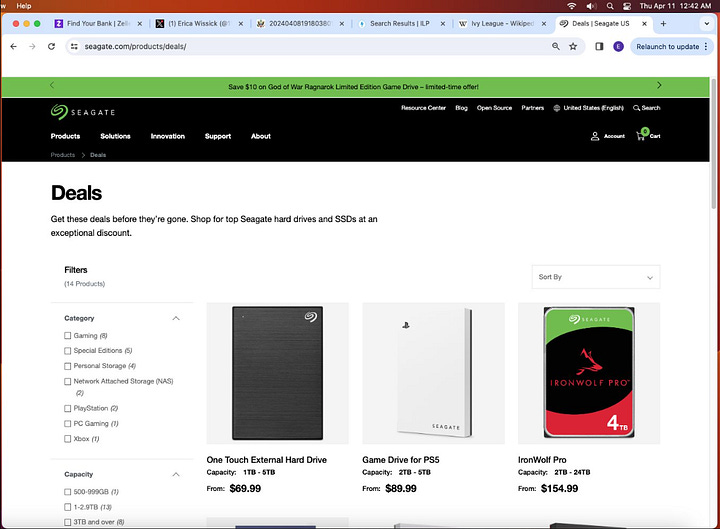
Task: Check the PC Gaming filter
Action: [x=68, y=423]
